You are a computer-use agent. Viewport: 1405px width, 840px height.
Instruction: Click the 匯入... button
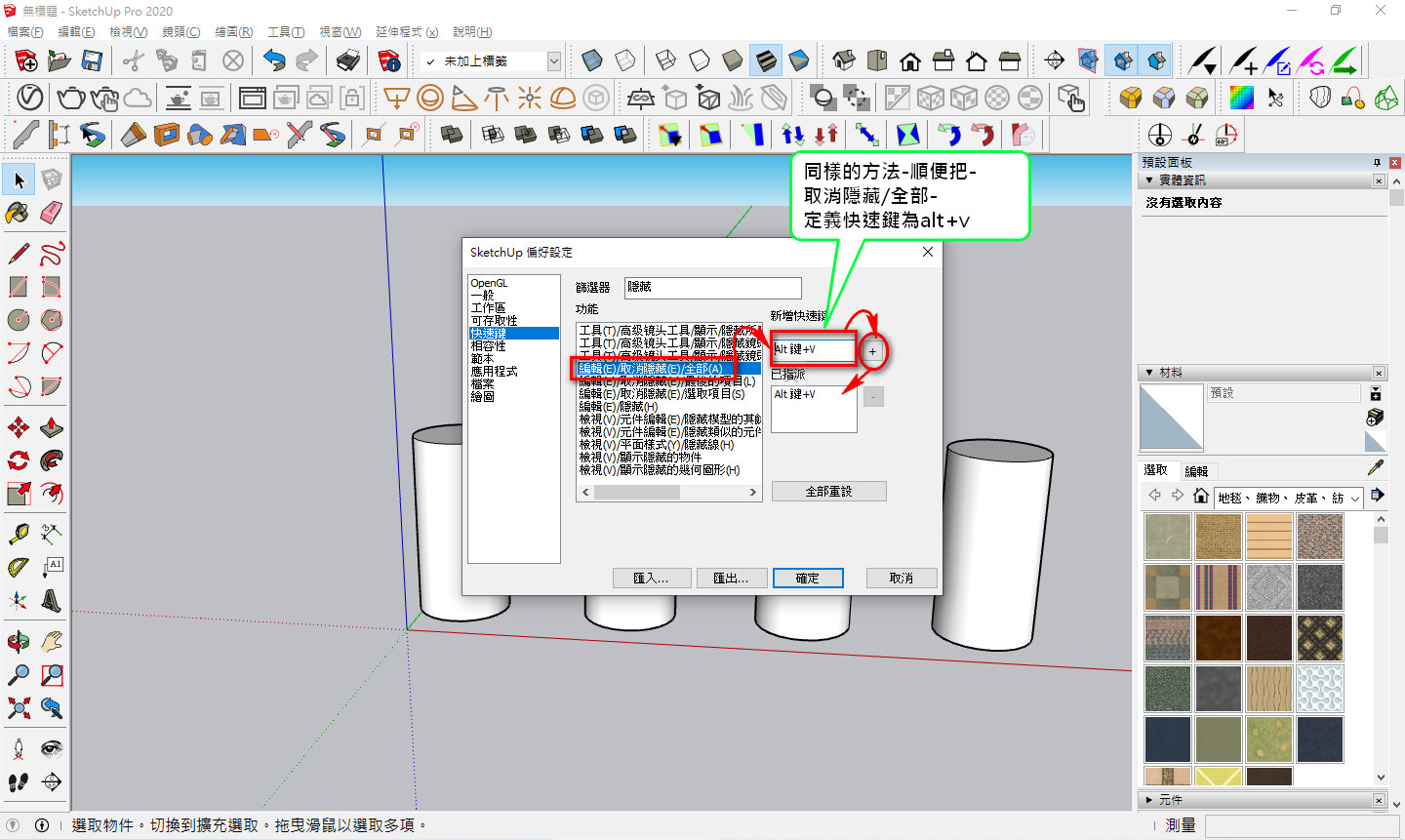(651, 579)
